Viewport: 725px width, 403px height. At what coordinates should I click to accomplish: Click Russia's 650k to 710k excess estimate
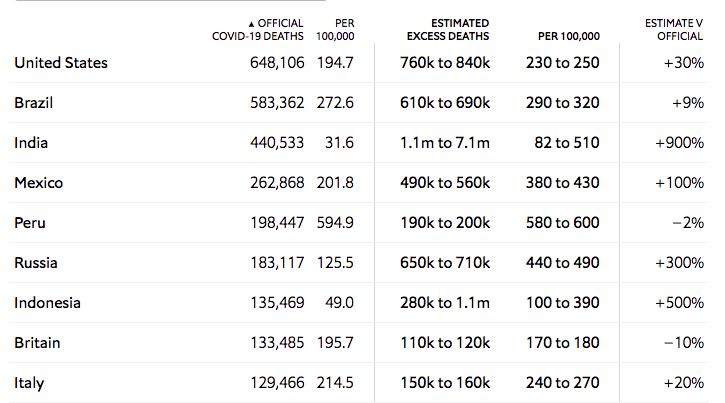(x=445, y=263)
